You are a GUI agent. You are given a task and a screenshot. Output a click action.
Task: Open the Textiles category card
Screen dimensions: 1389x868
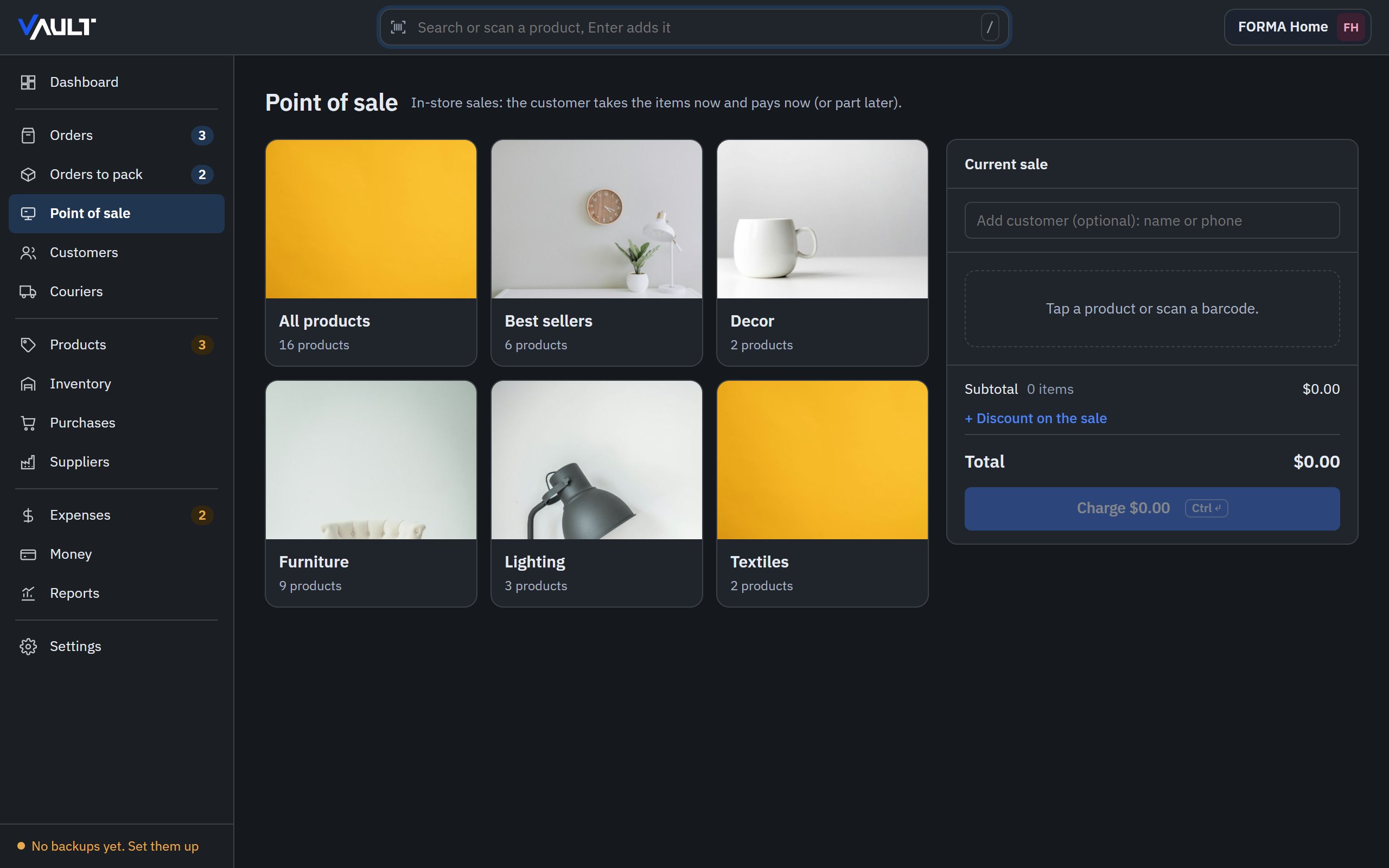[x=822, y=494]
